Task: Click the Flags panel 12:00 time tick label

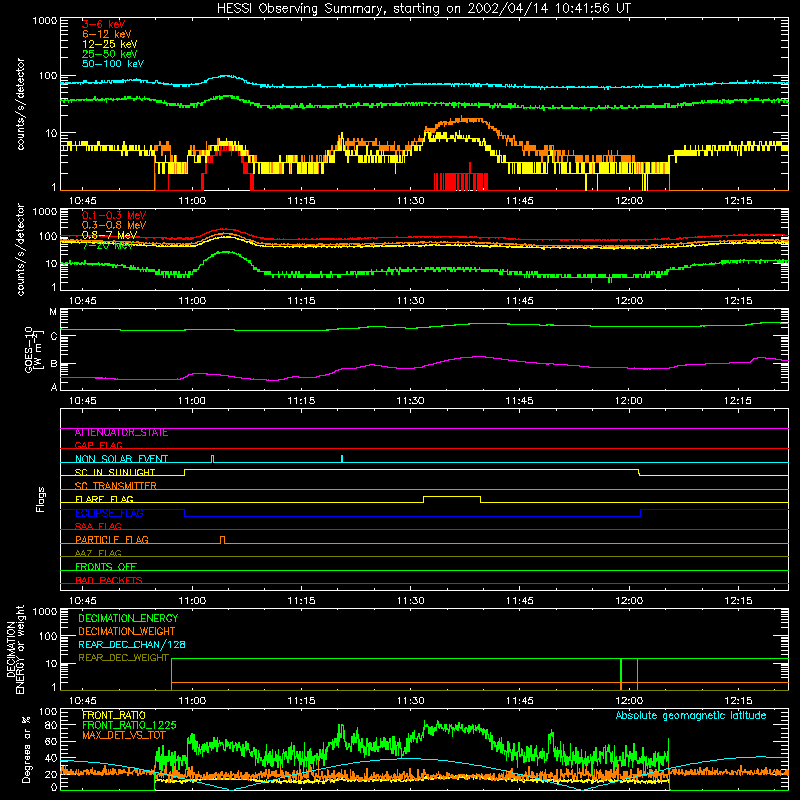Action: point(629,601)
